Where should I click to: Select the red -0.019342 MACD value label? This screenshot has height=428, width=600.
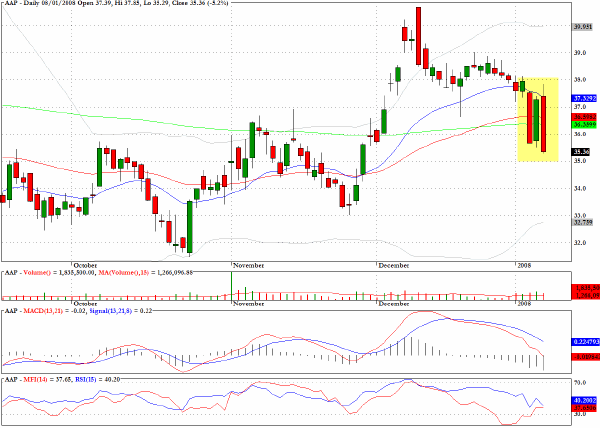(x=585, y=357)
